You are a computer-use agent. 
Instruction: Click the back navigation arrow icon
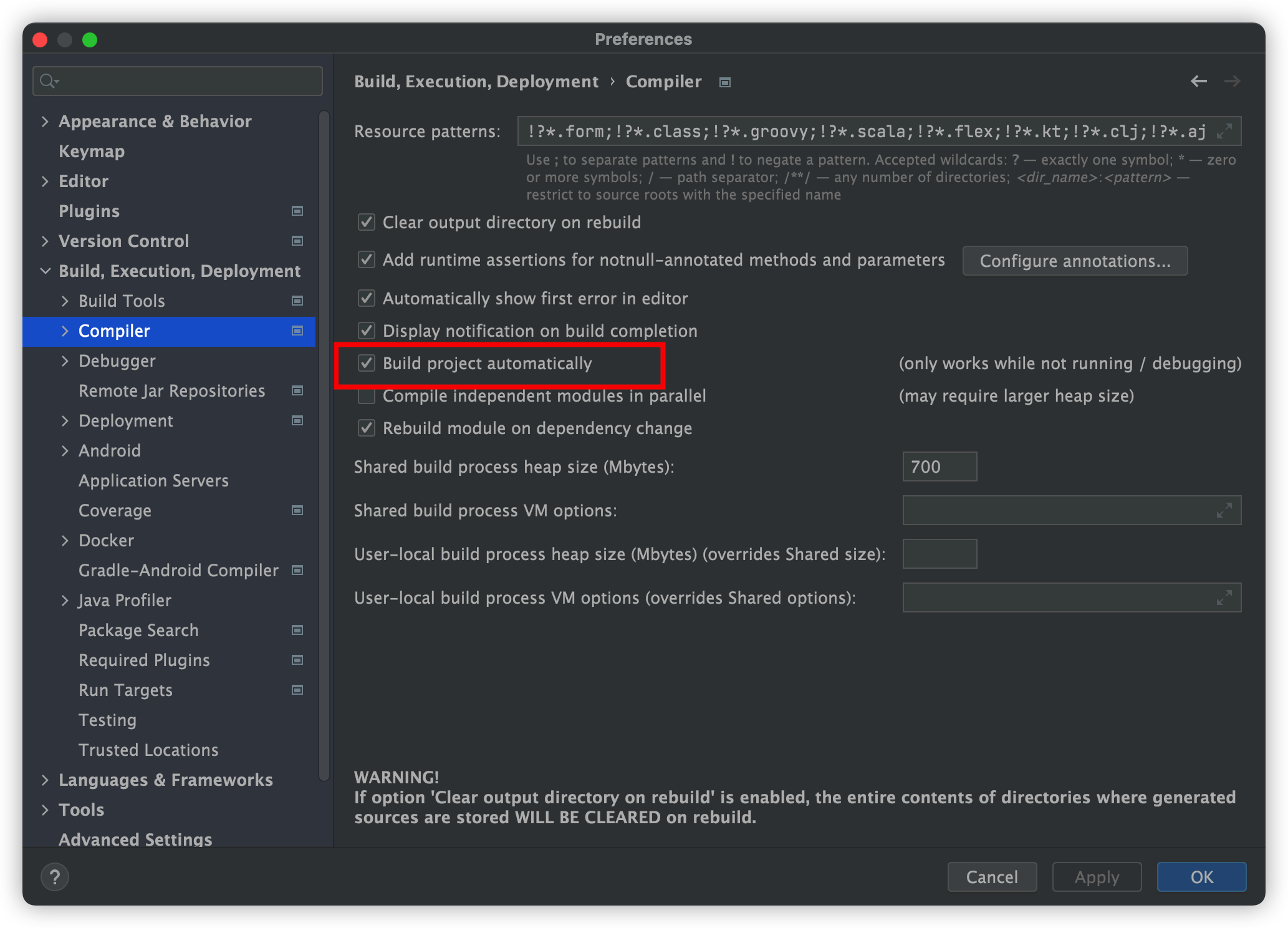(x=1198, y=81)
